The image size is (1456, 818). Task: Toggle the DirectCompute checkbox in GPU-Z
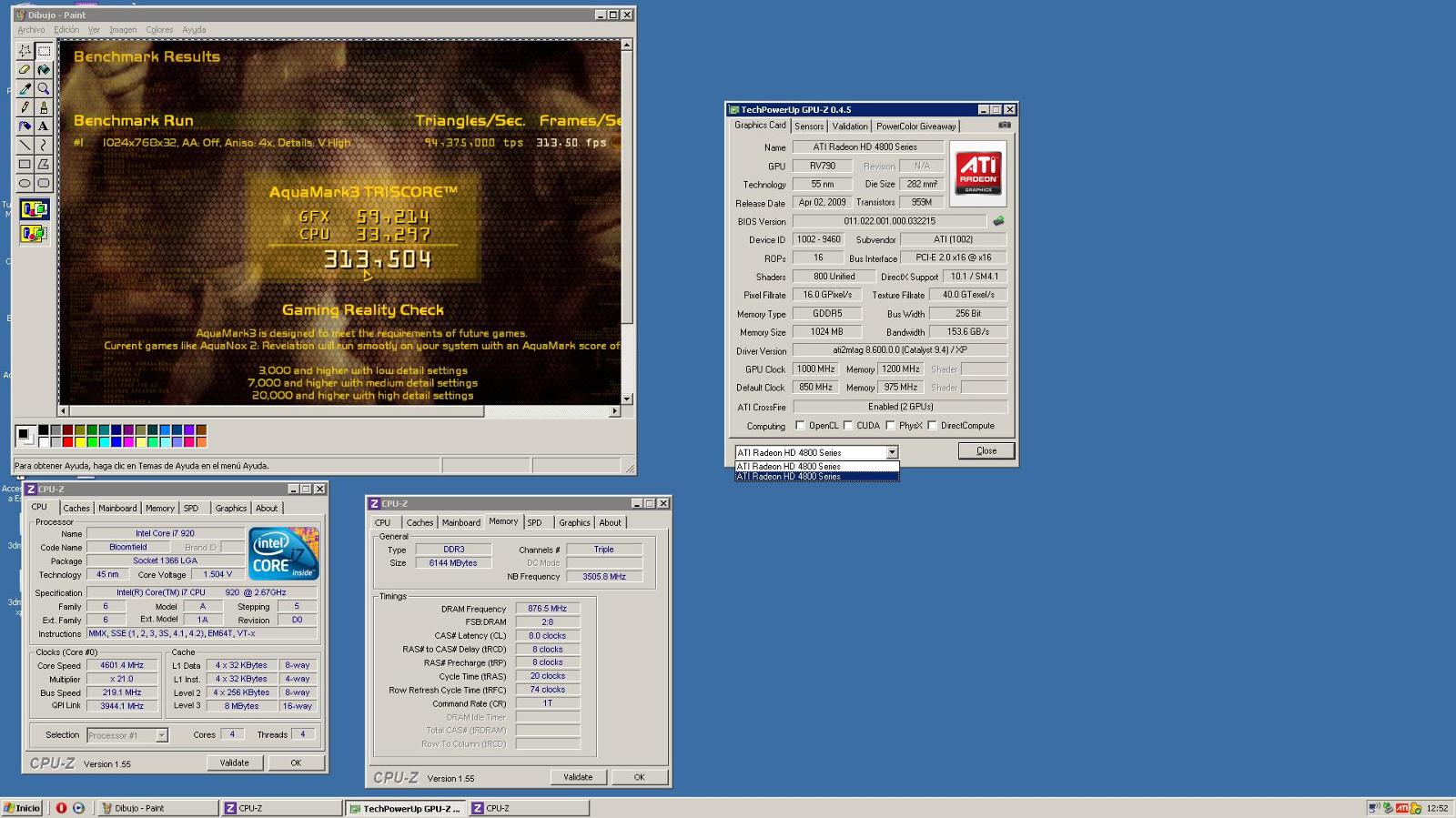coord(932,426)
